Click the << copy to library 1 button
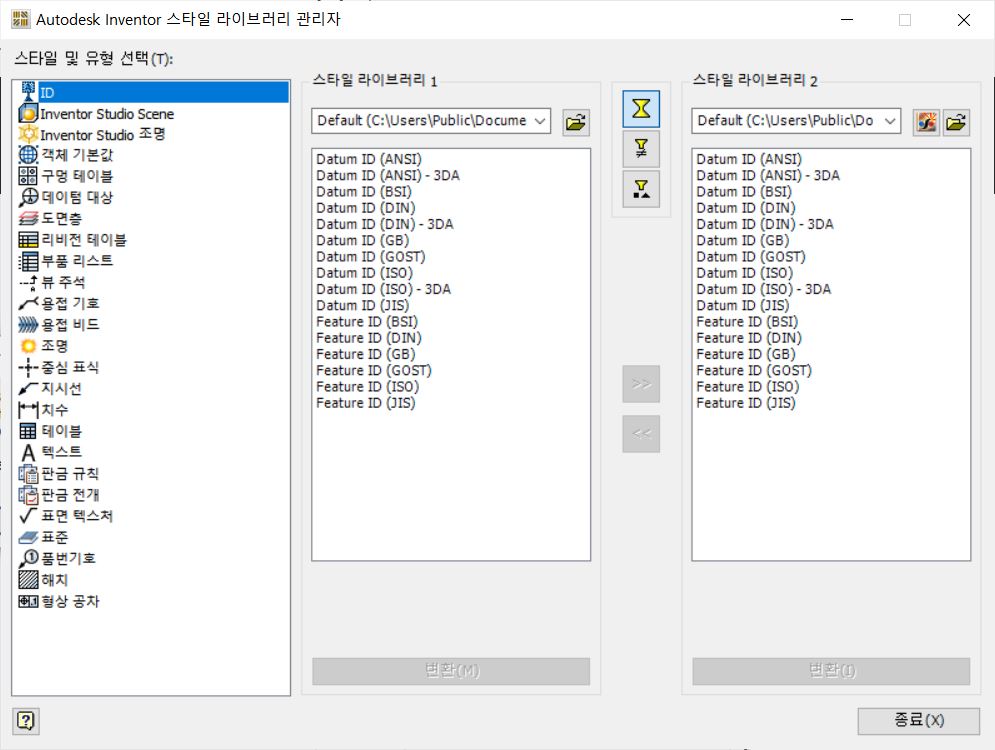The height and width of the screenshot is (750, 995). pyautogui.click(x=641, y=433)
